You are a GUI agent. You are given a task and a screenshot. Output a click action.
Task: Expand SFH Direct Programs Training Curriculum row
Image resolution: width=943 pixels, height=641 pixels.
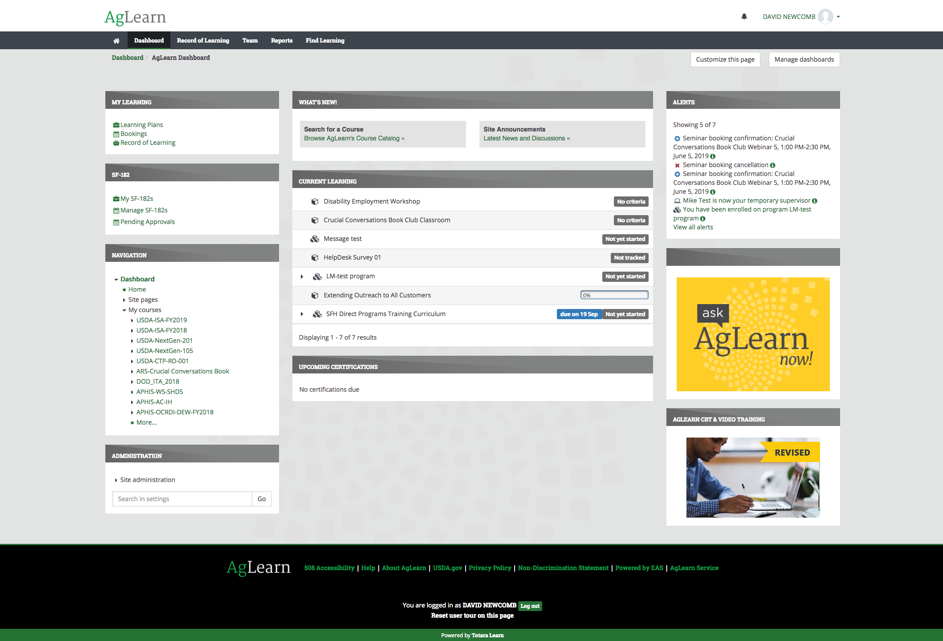(302, 314)
